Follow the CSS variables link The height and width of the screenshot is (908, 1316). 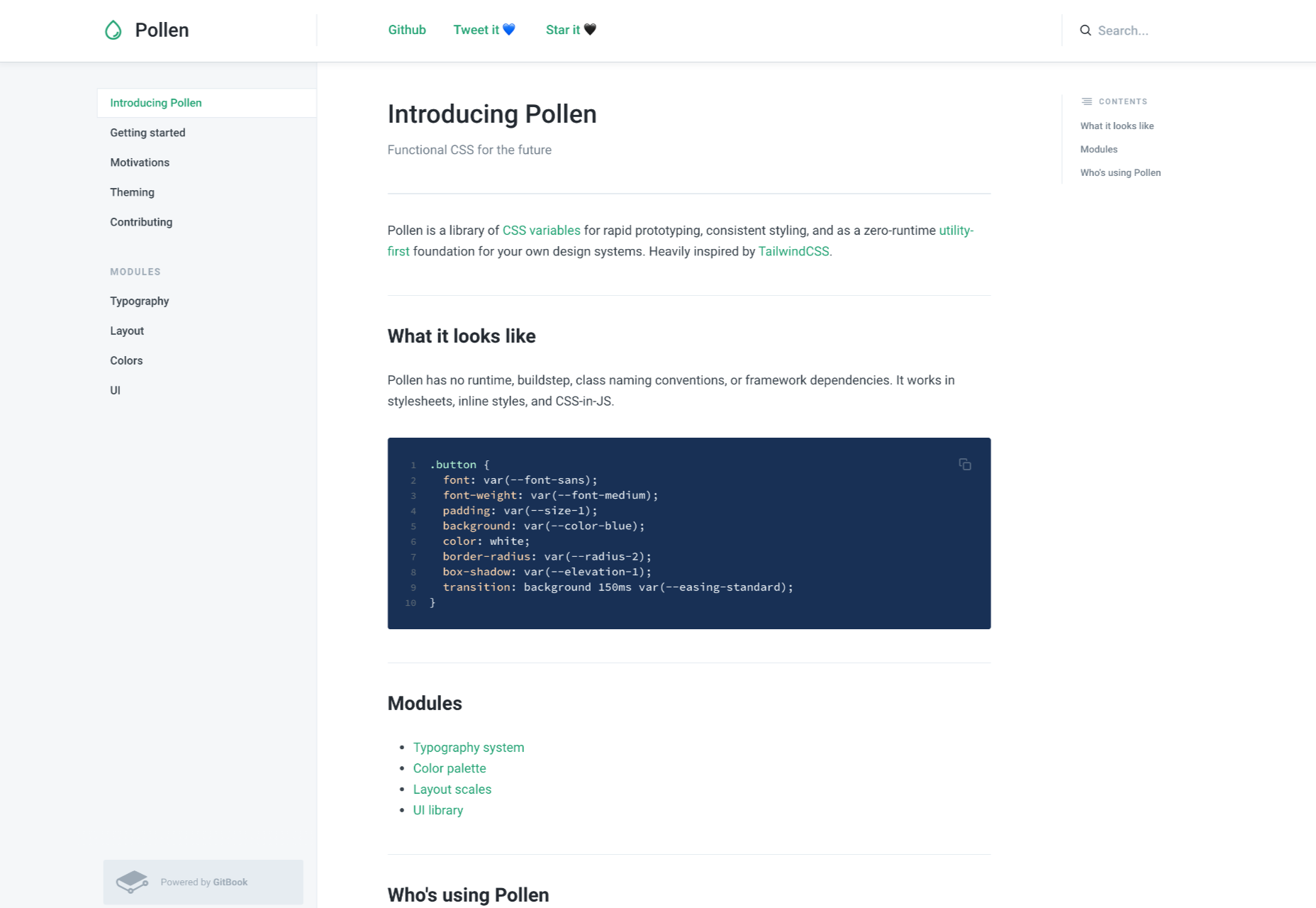tap(541, 231)
